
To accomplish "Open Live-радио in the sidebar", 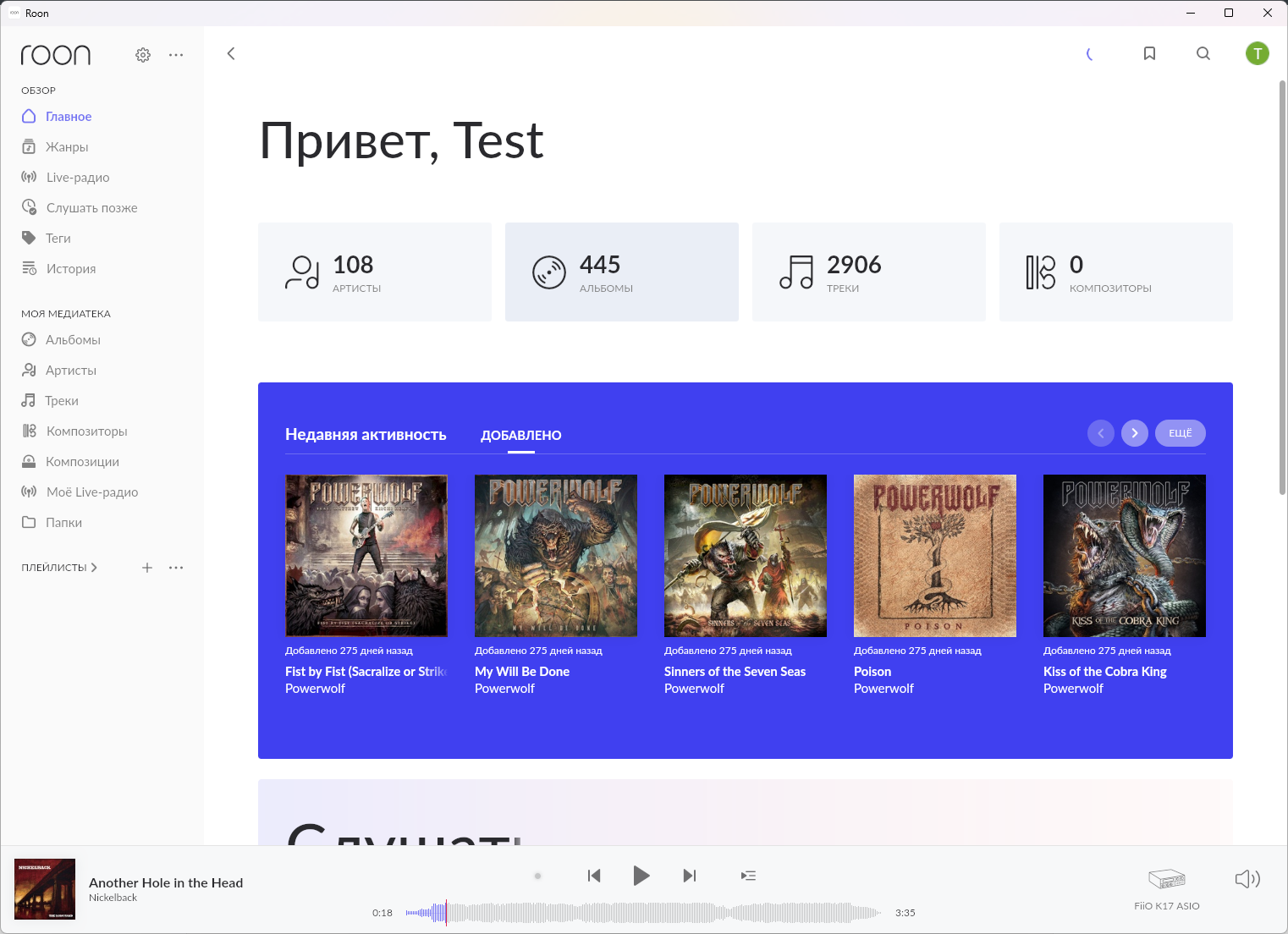I will tap(78, 178).
